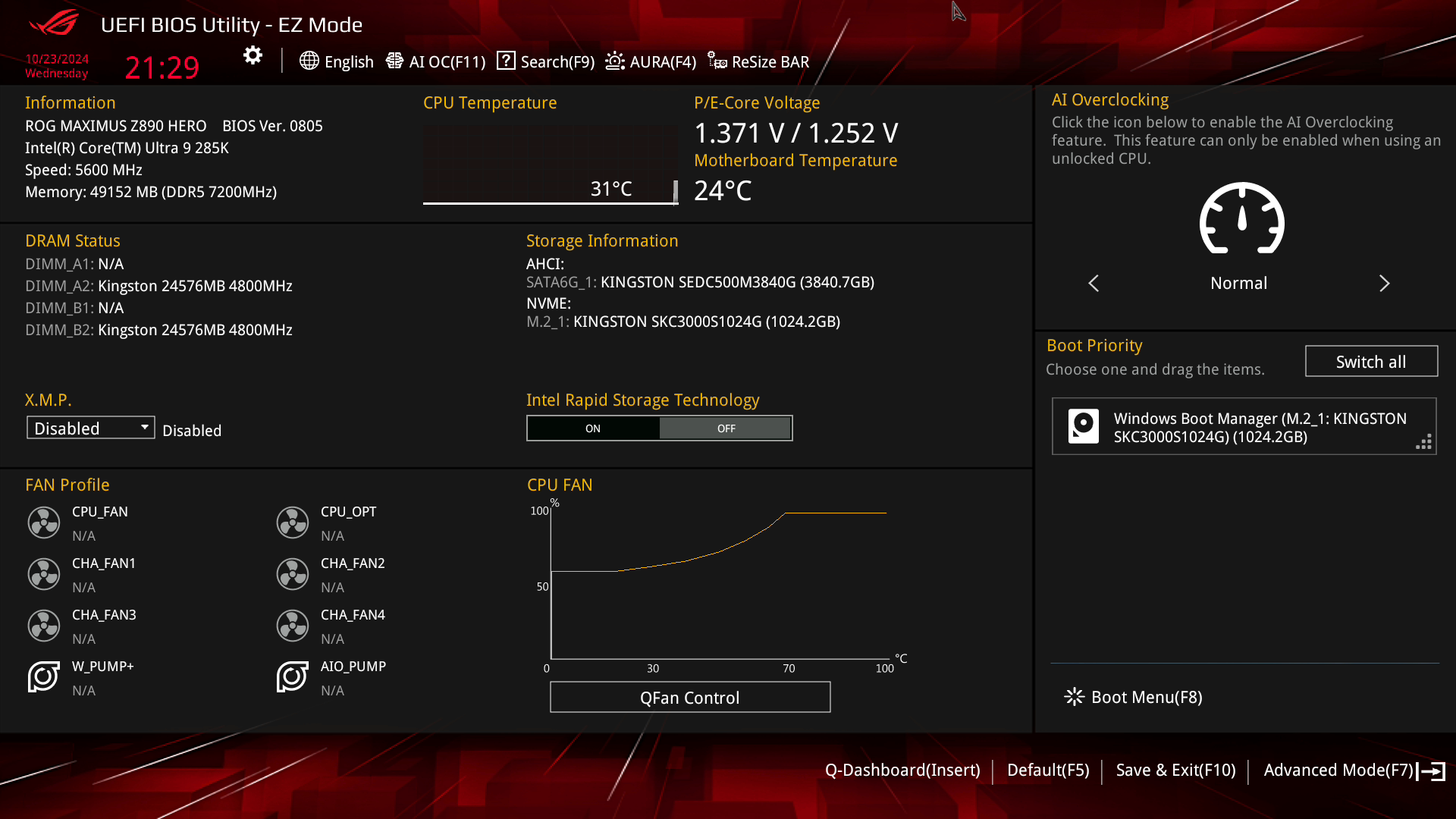Screen dimensions: 1456x819
Task: Open AI OC(F11) menu item
Action: click(436, 61)
